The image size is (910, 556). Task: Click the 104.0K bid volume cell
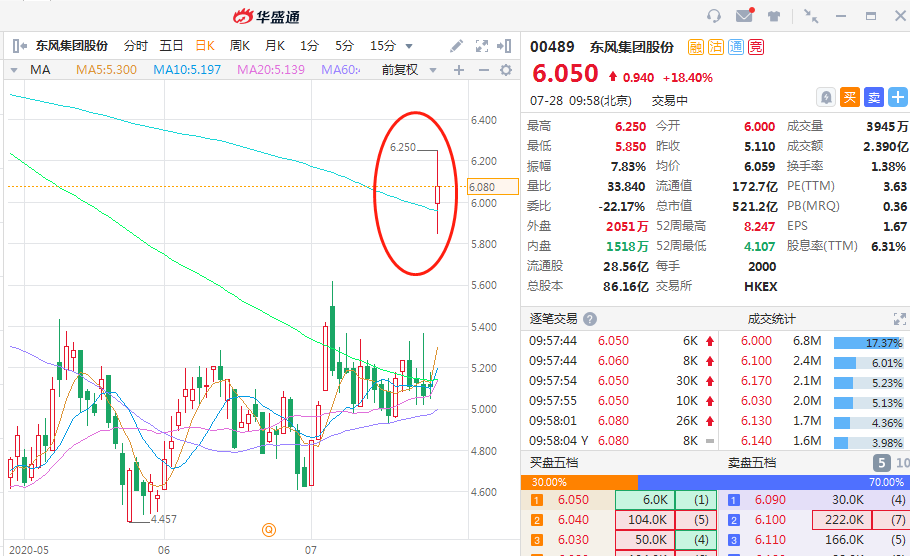(x=645, y=519)
